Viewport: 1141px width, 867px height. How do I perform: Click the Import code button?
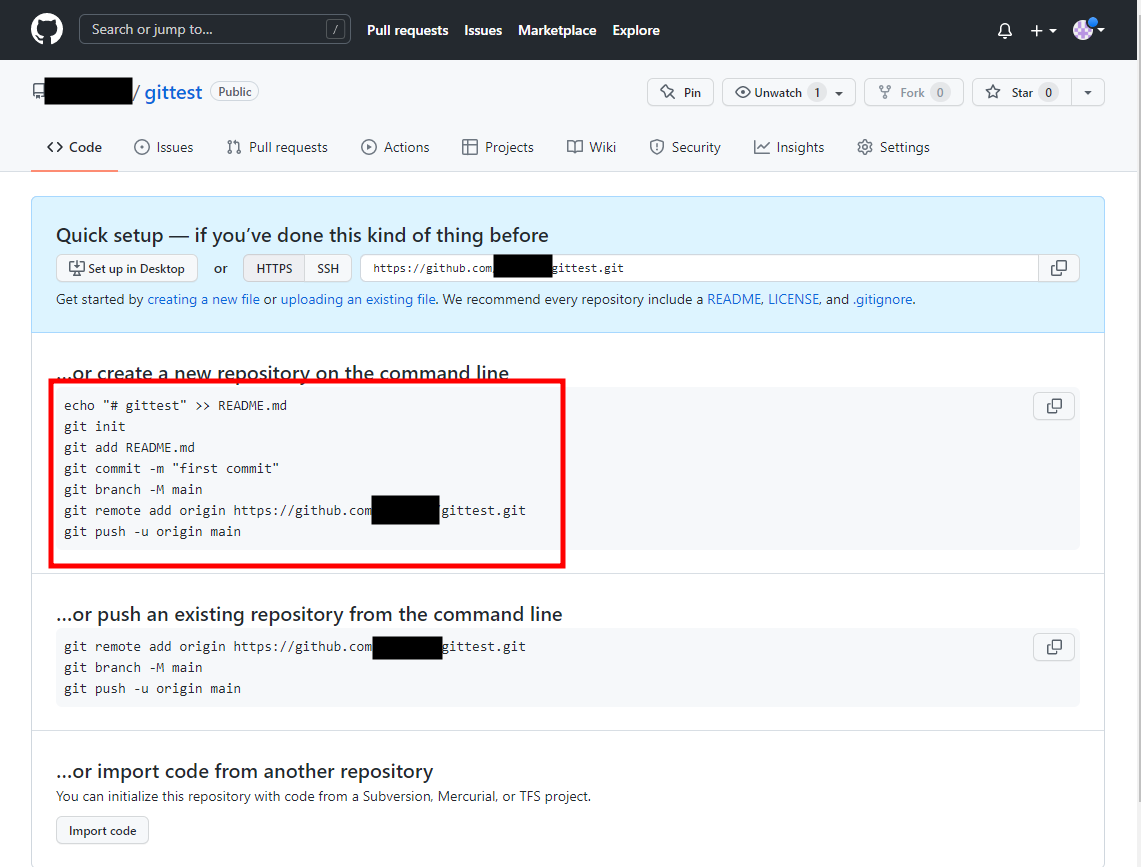coord(103,831)
